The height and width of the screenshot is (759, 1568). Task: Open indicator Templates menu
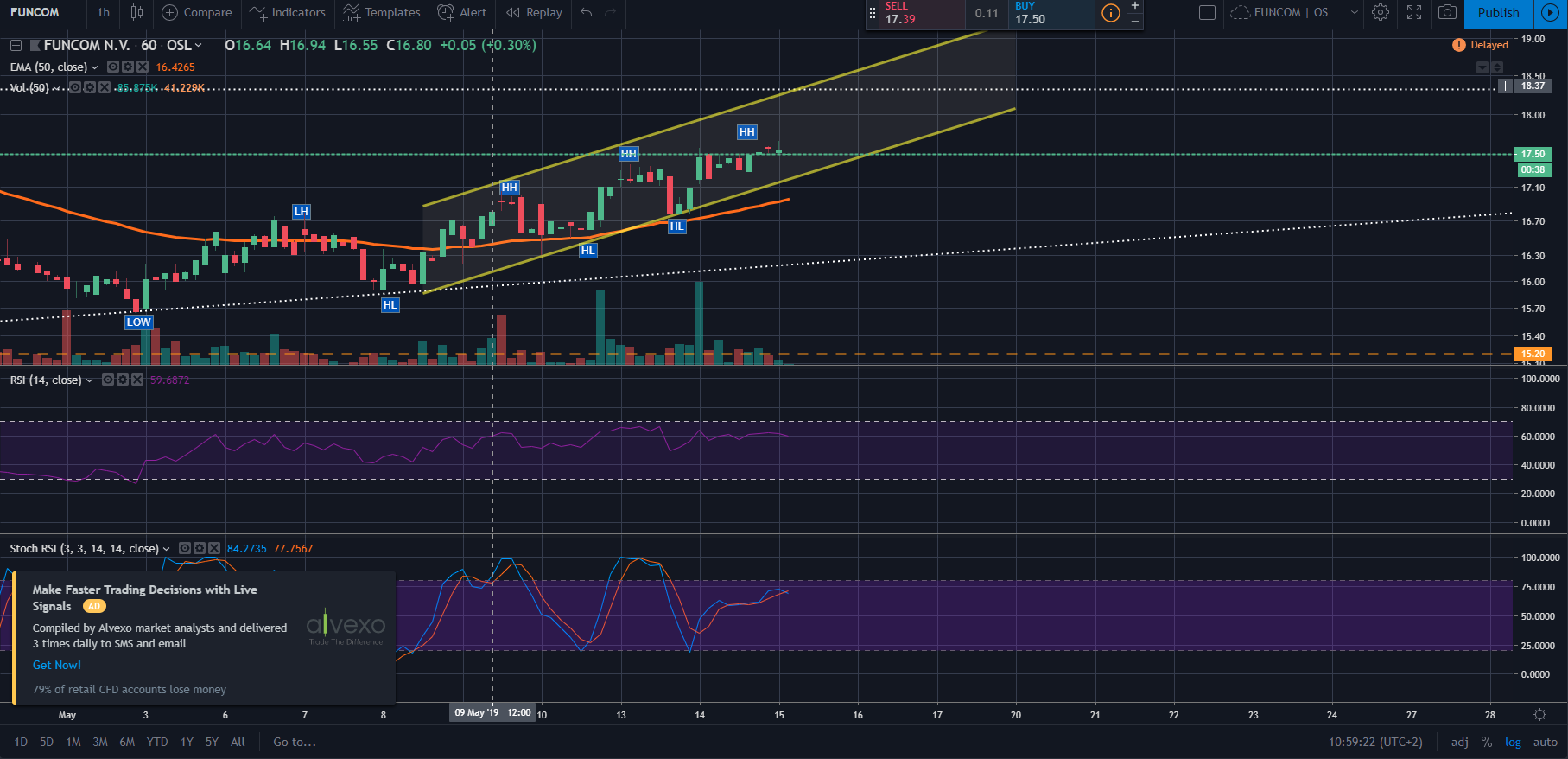click(381, 12)
